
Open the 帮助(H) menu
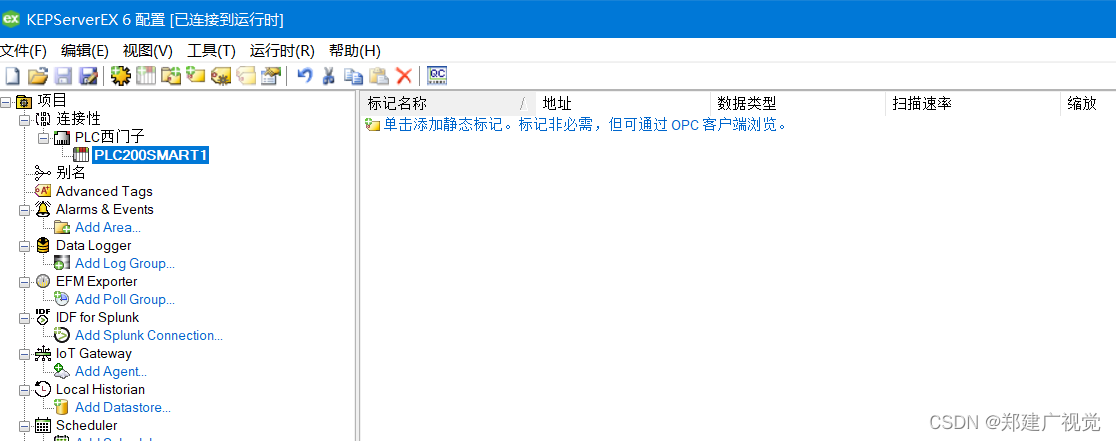pyautogui.click(x=354, y=51)
